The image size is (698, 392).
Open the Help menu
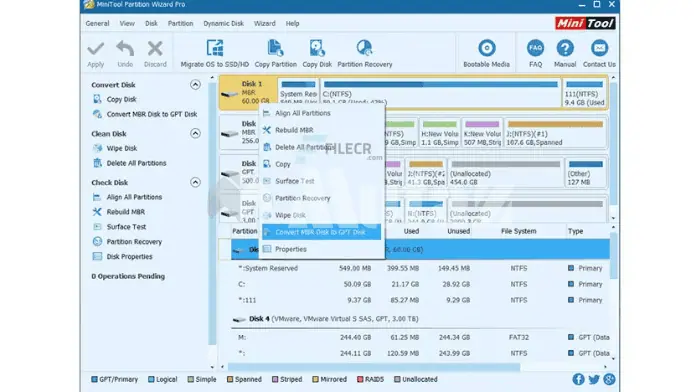pos(292,24)
